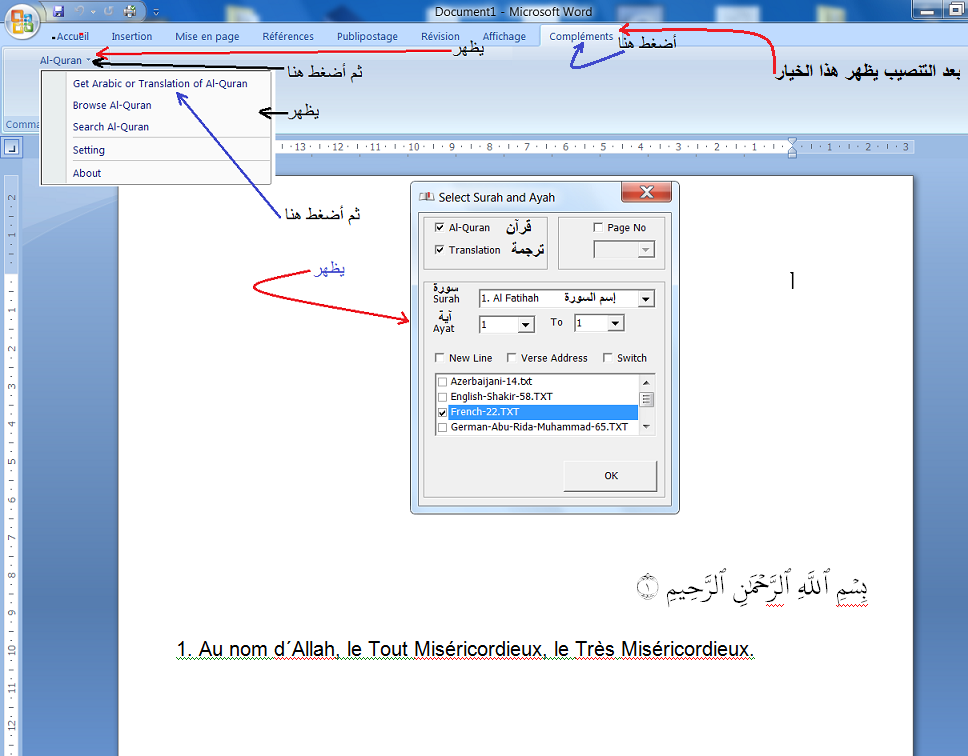
Task: Check German-Abu-Rida-Muhammad-65.TXT translation
Action: coord(442,427)
